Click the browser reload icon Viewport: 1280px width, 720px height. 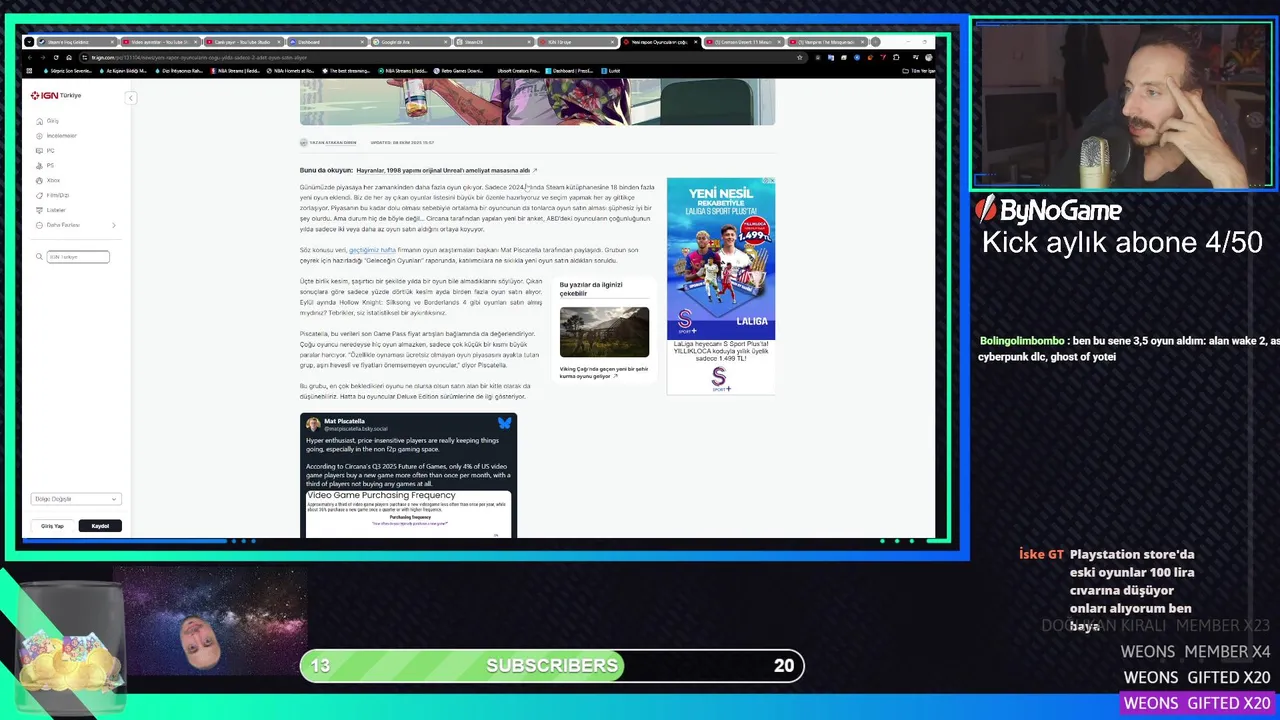(55, 57)
